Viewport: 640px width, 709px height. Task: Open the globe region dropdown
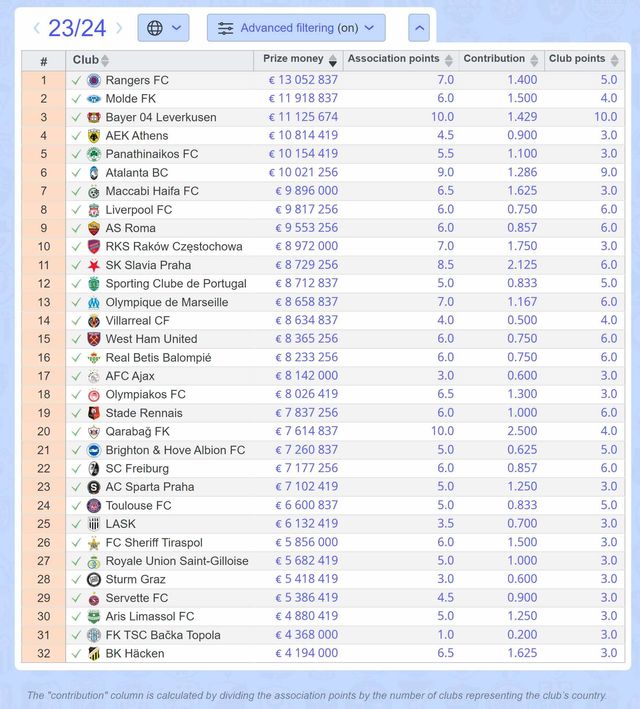163,28
